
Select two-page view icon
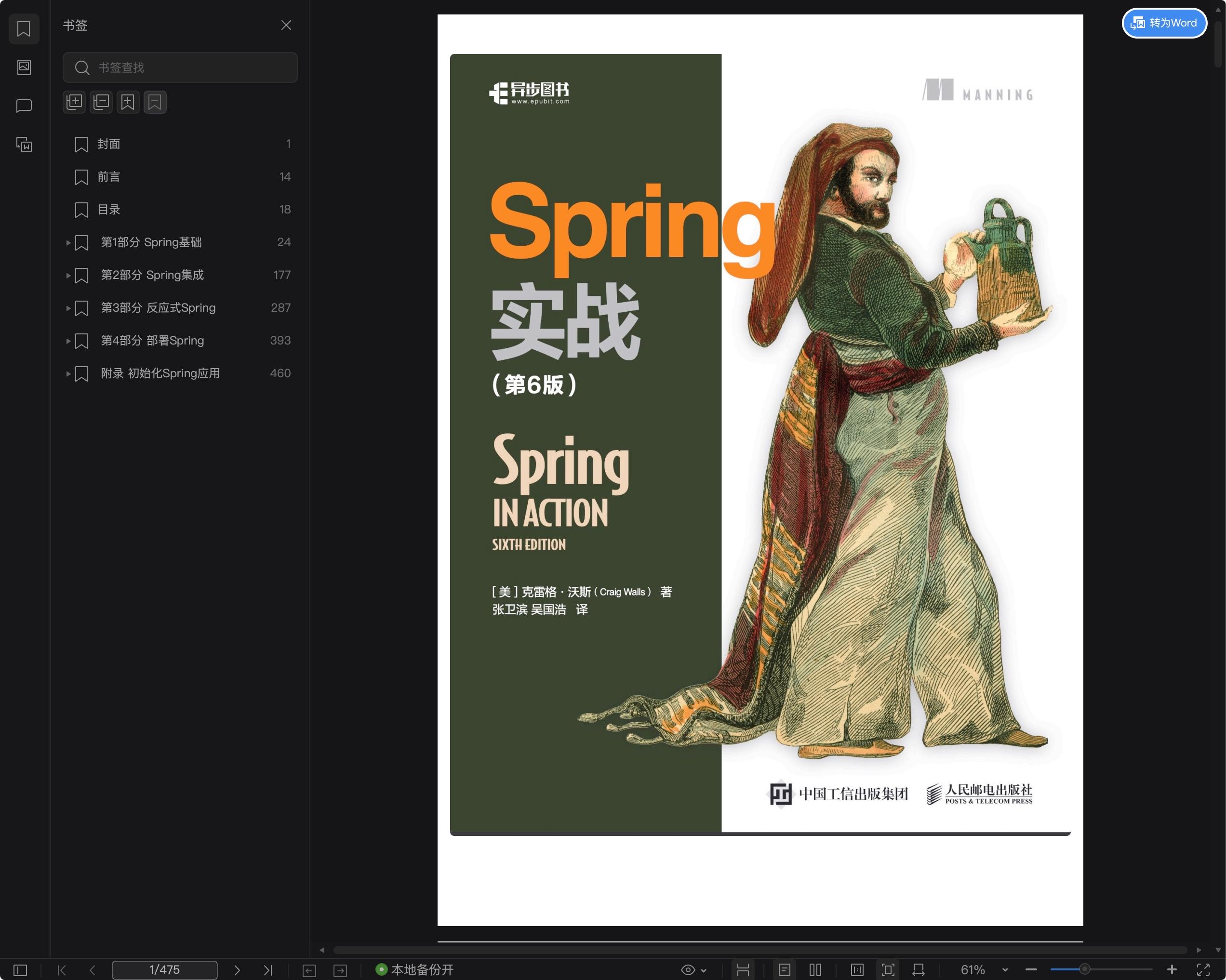coord(815,970)
